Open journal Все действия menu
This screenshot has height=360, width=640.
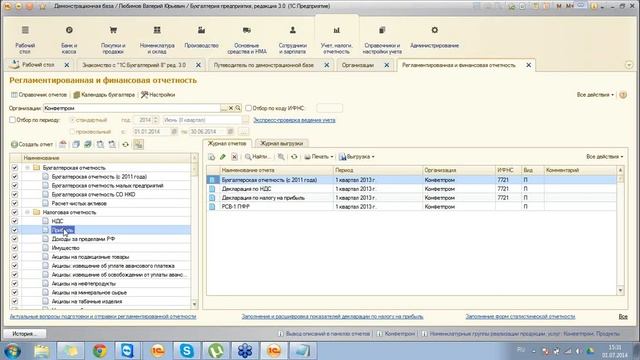tap(604, 157)
